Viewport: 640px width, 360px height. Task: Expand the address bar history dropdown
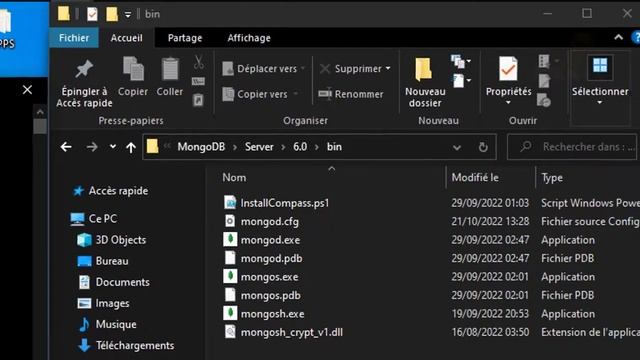click(457, 147)
